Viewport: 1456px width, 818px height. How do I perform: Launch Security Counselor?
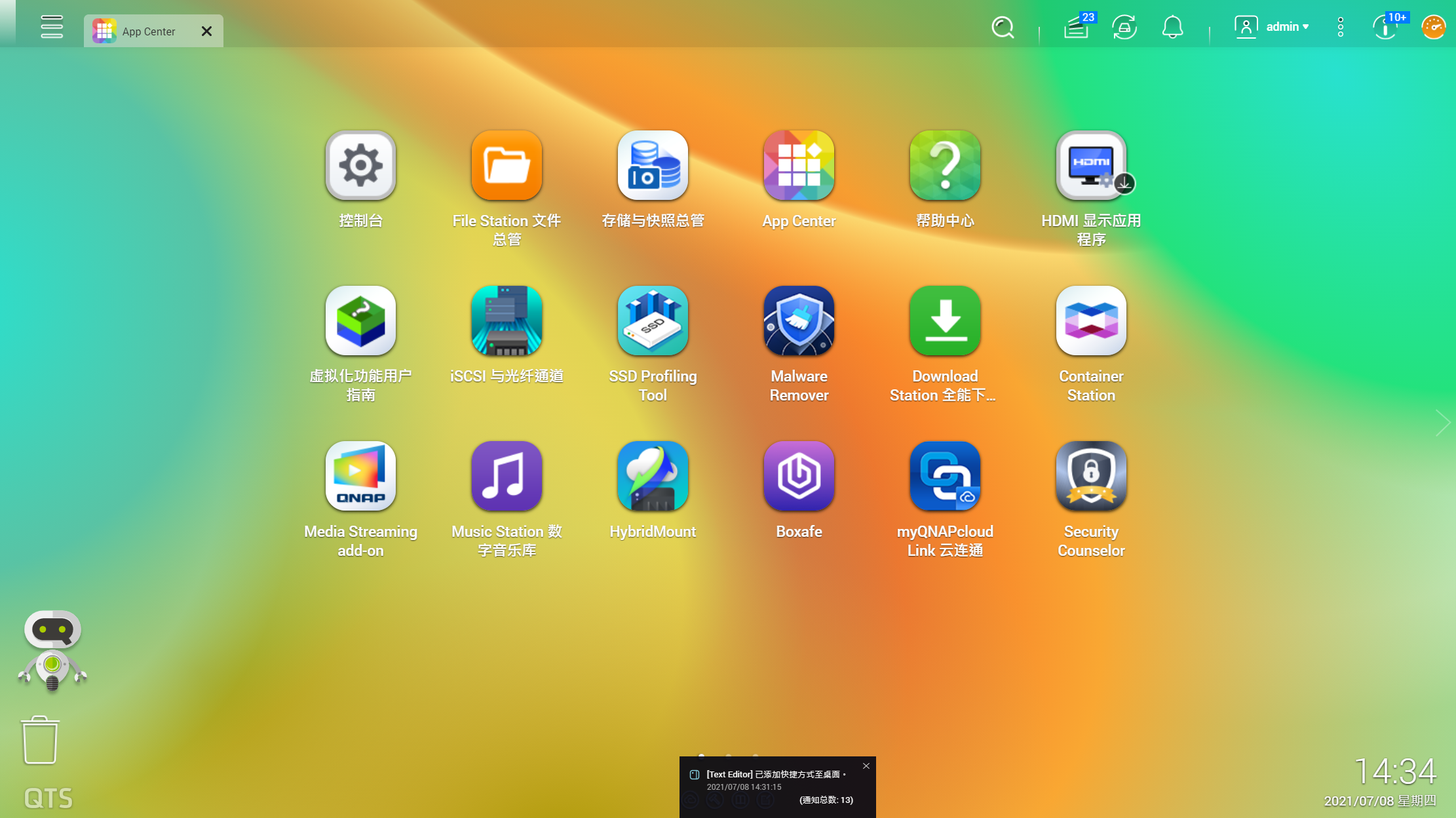(1091, 476)
